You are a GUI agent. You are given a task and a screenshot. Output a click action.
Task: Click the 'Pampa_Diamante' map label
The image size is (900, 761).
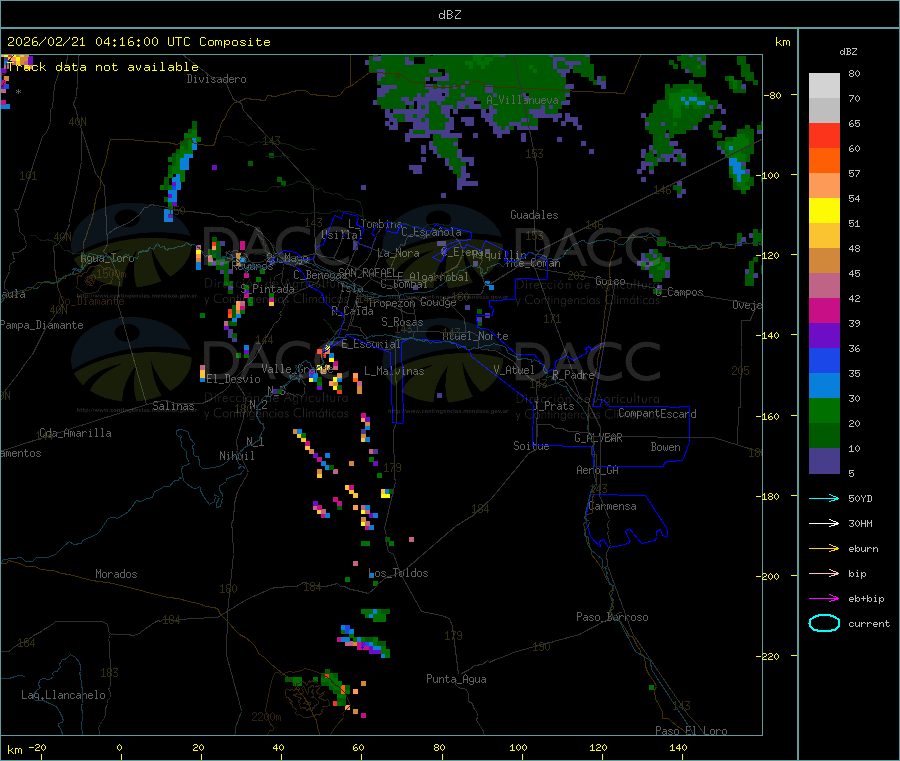tap(42, 325)
